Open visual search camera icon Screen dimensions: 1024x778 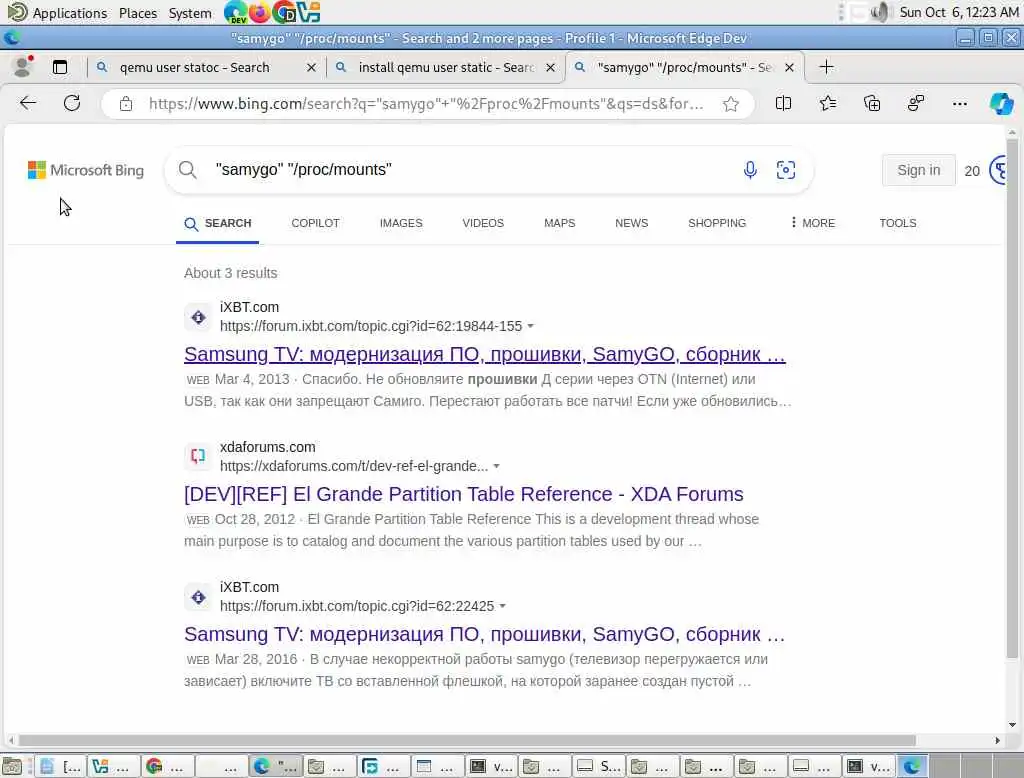click(x=786, y=170)
